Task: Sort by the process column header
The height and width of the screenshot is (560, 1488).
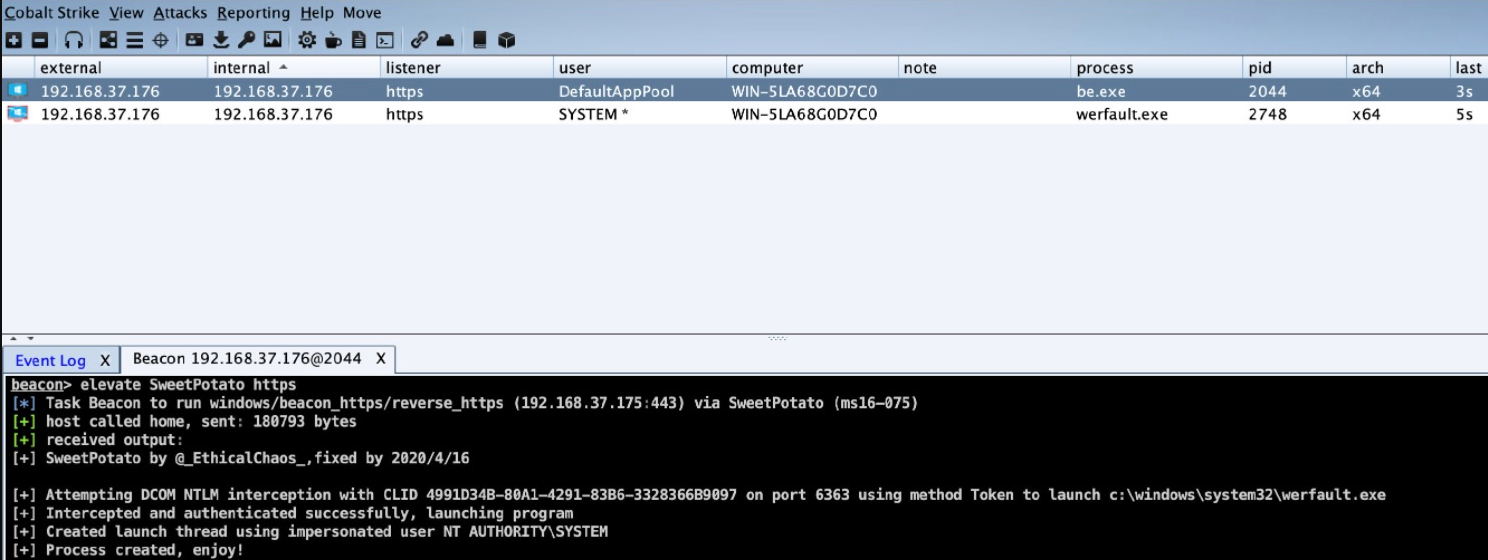Action: coord(1157,68)
